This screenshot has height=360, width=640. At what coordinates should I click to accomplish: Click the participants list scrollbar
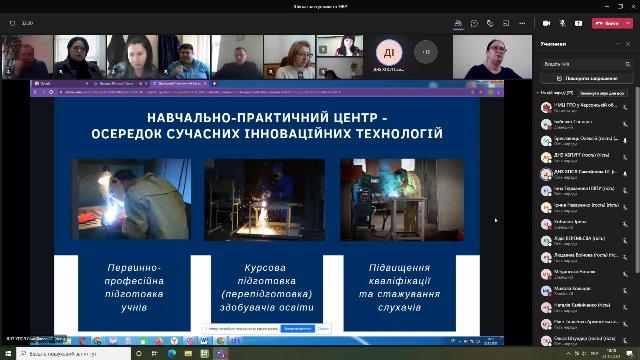pyautogui.click(x=637, y=180)
